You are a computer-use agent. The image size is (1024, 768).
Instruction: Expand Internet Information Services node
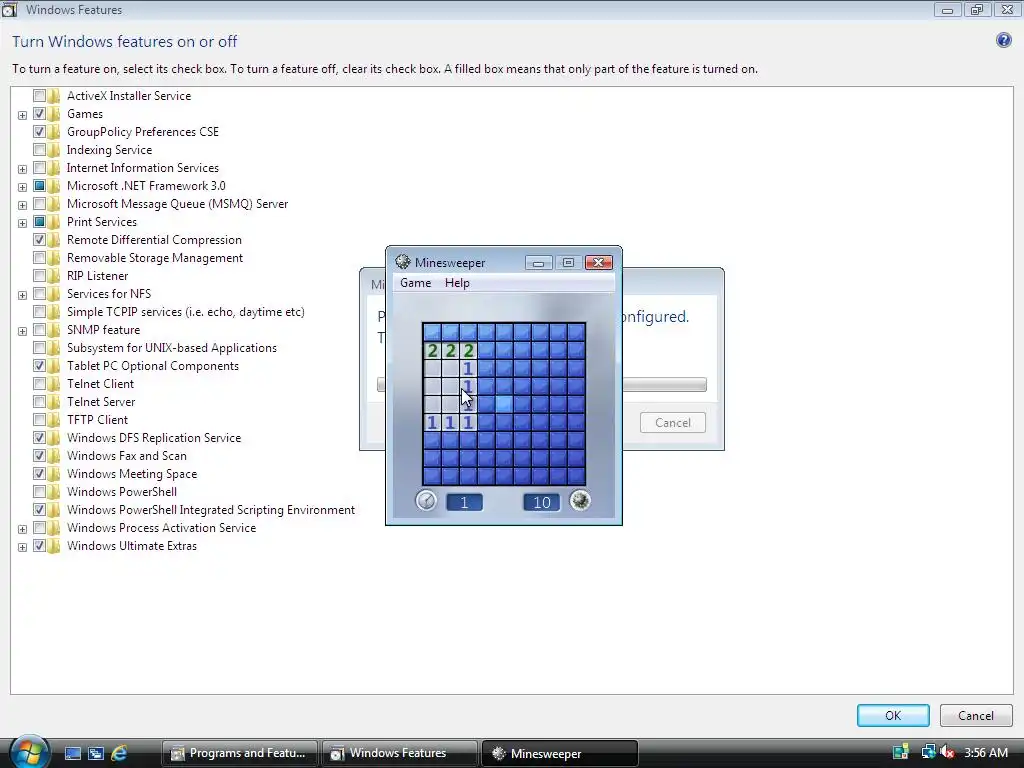coord(22,169)
